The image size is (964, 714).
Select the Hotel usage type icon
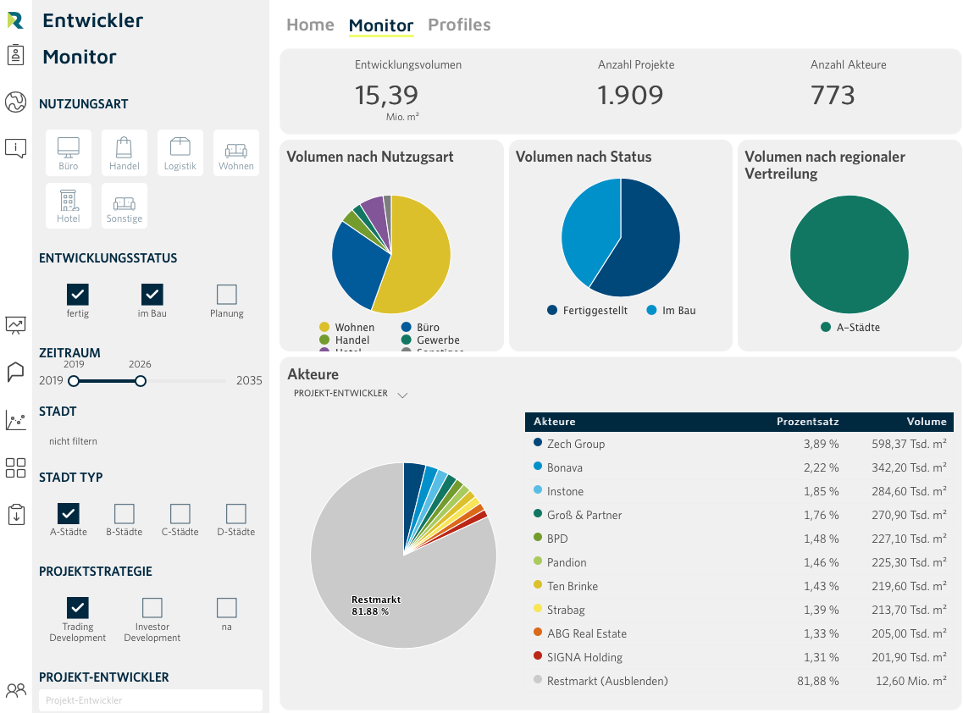click(68, 205)
